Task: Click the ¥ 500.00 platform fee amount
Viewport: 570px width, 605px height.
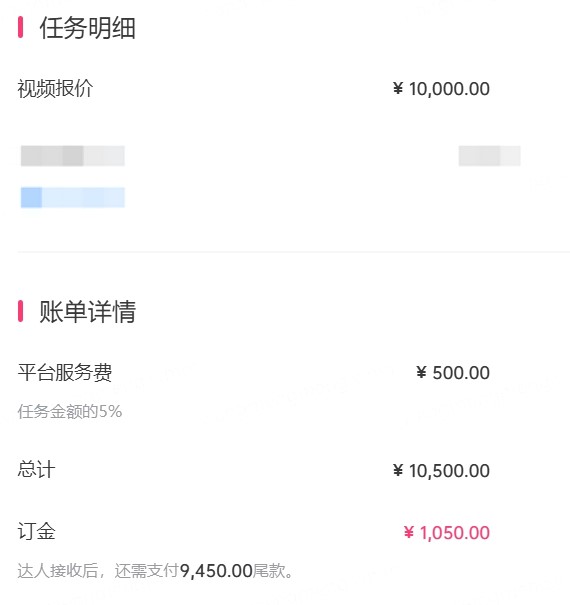Action: tap(453, 373)
